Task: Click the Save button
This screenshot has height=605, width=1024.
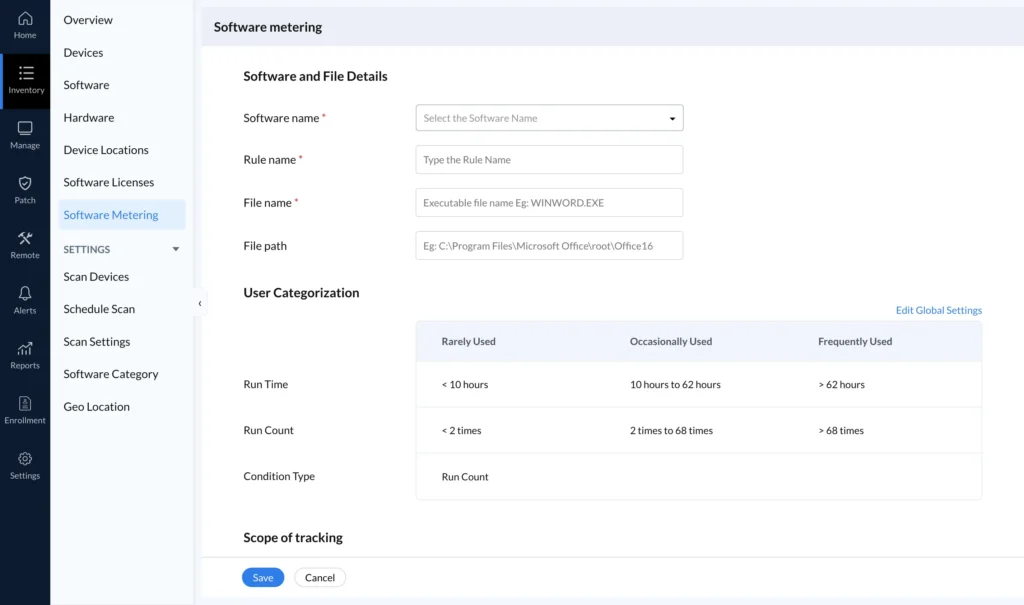Action: (x=263, y=578)
